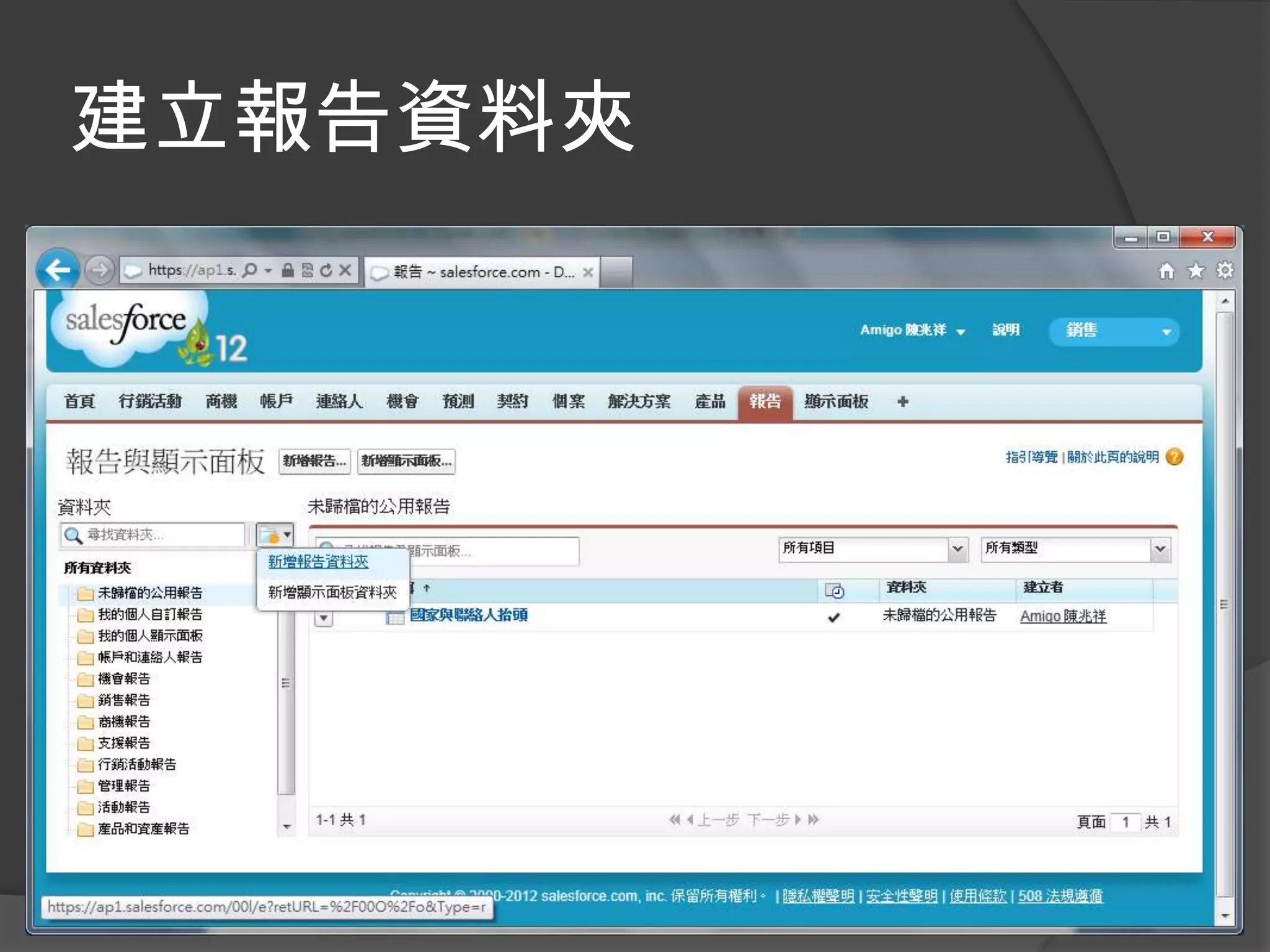Open favorites star icon
1270x952 pixels.
coord(1196,271)
